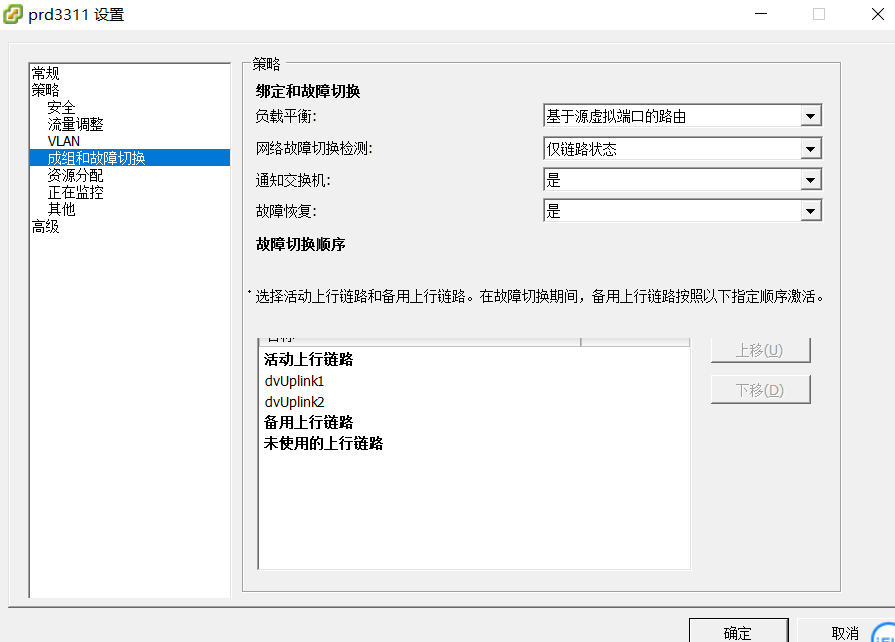Screen dimensions: 895x642
Task: Click the 故障恢复 value field showing 是
Action: coord(682,211)
